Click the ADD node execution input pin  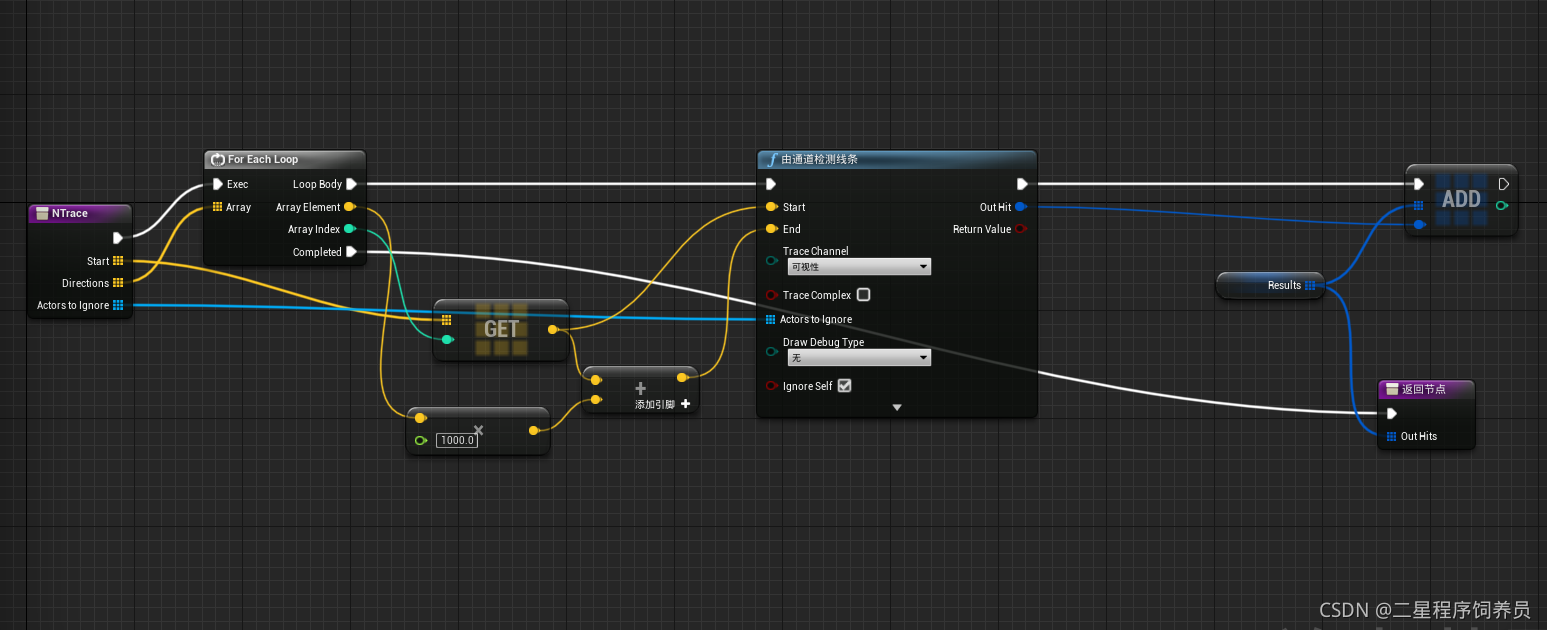pyautogui.click(x=1418, y=184)
